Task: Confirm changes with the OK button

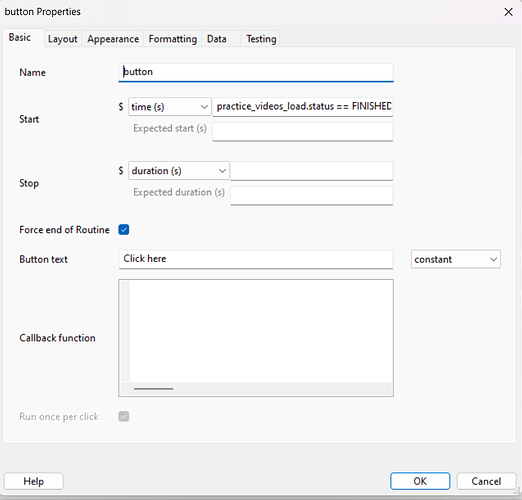Action: (420, 481)
